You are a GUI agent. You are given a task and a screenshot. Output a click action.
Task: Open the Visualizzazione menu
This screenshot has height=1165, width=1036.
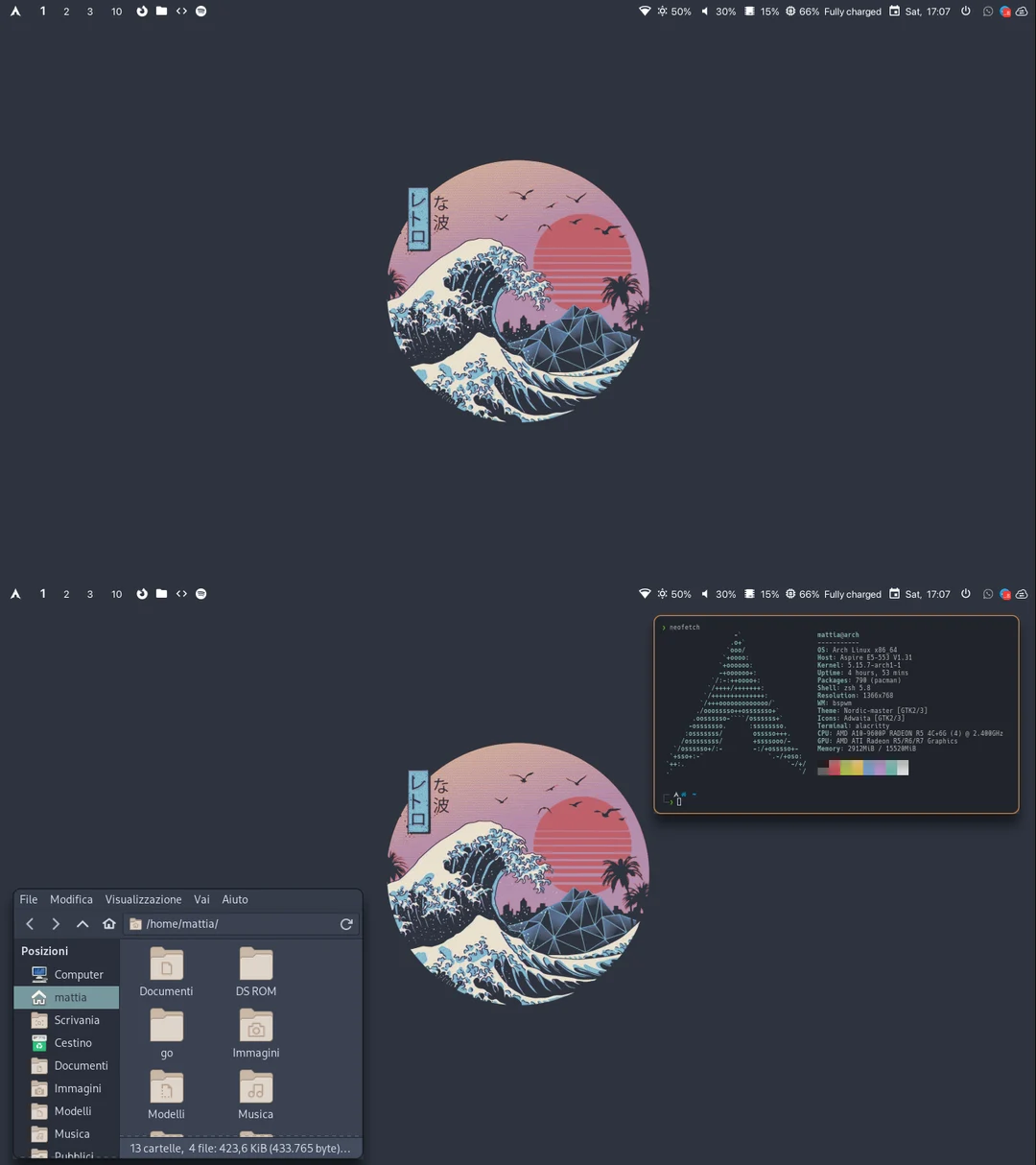coord(143,899)
